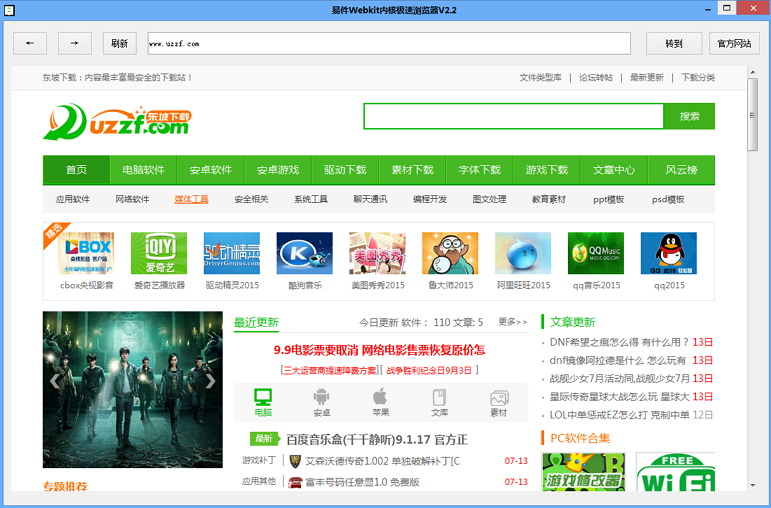Open the 官方网站 official site button

[734, 43]
